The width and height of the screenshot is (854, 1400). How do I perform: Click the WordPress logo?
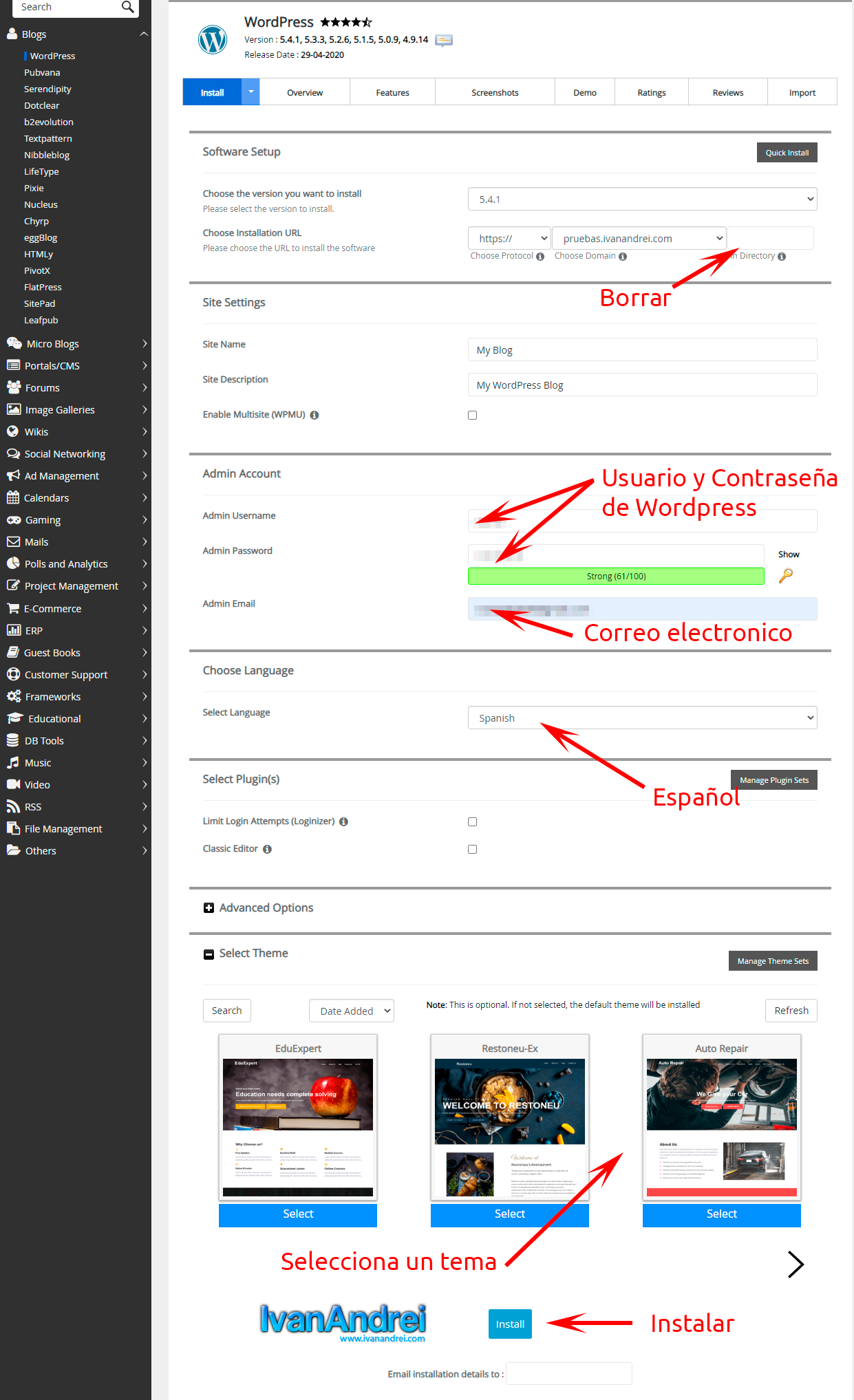pyautogui.click(x=213, y=39)
